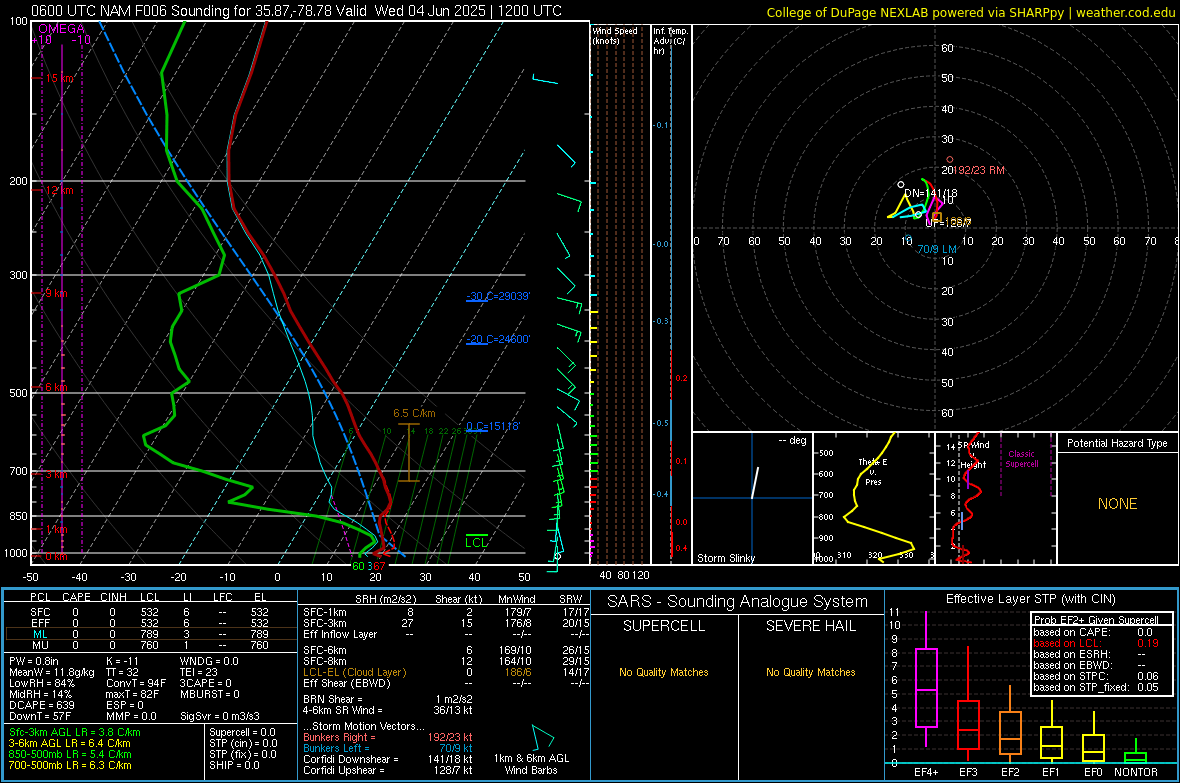Click the College of DuPage NEXLAB credit text

pos(971,12)
